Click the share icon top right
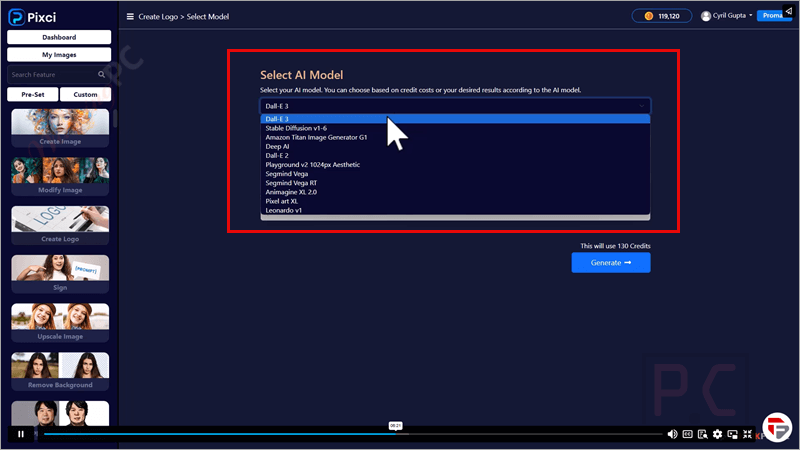 point(789,11)
